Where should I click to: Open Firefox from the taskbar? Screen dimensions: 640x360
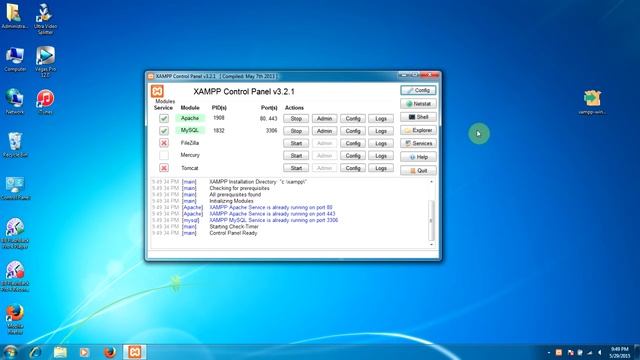click(109, 352)
